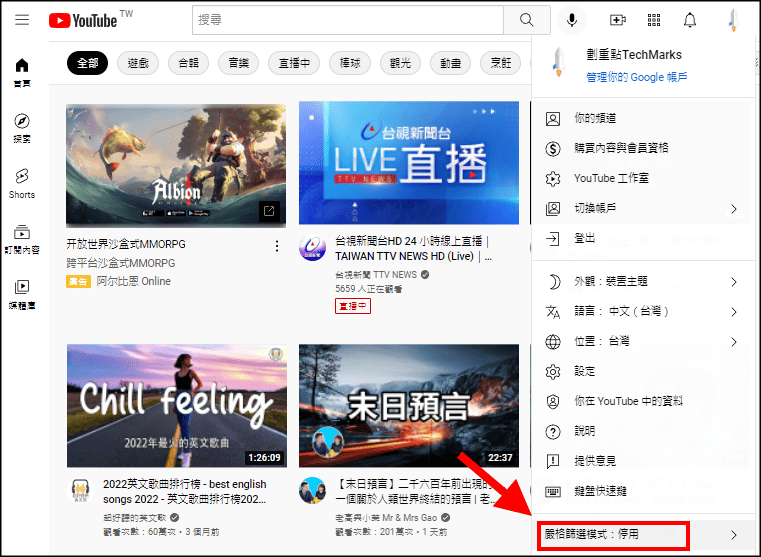The height and width of the screenshot is (557, 761).
Task: Open the Chill feeling video thumbnail
Action: (x=177, y=406)
